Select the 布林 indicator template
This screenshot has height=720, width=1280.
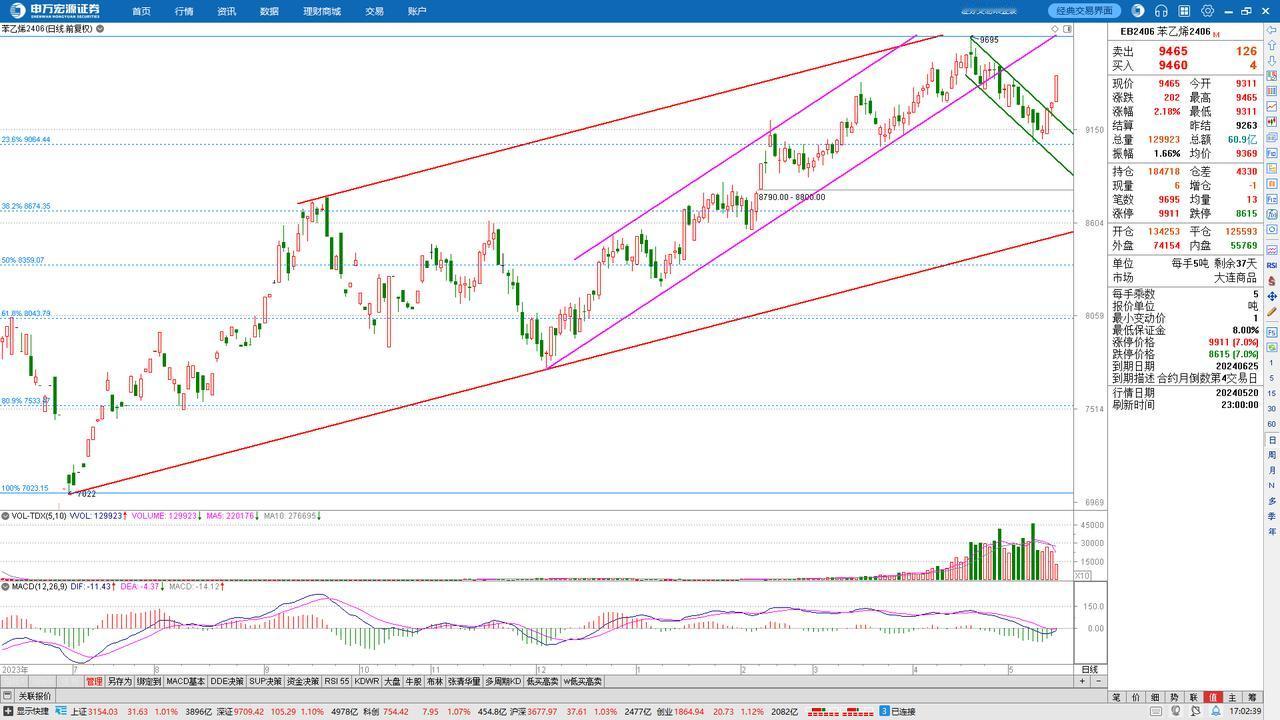(x=434, y=681)
